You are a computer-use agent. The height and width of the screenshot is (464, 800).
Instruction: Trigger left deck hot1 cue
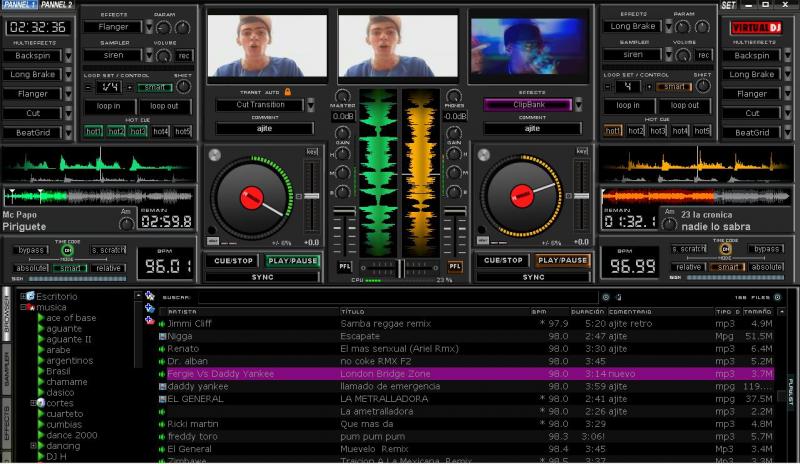pos(93,132)
